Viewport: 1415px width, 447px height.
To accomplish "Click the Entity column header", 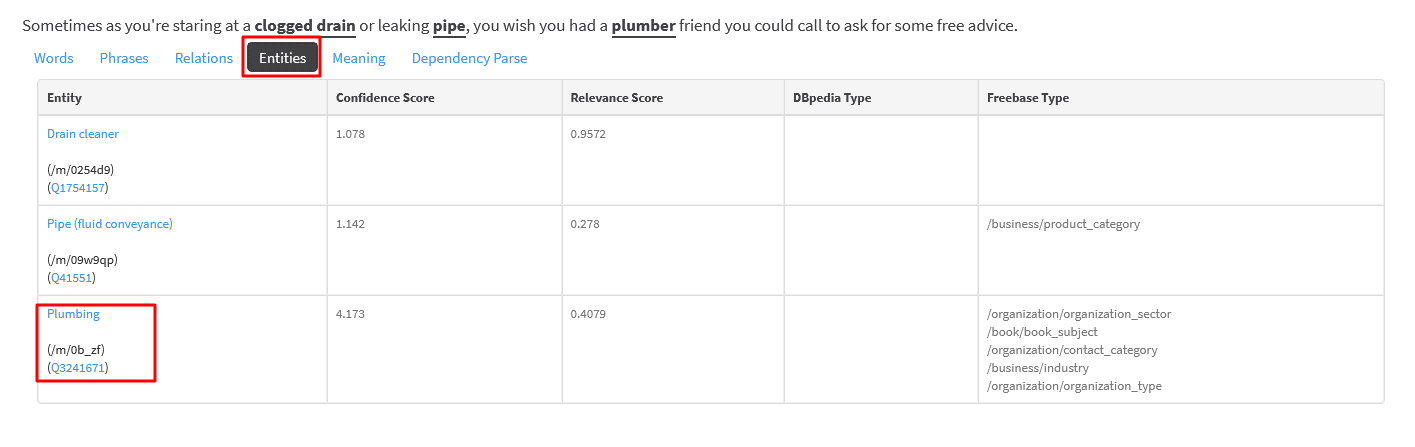I will tap(65, 98).
